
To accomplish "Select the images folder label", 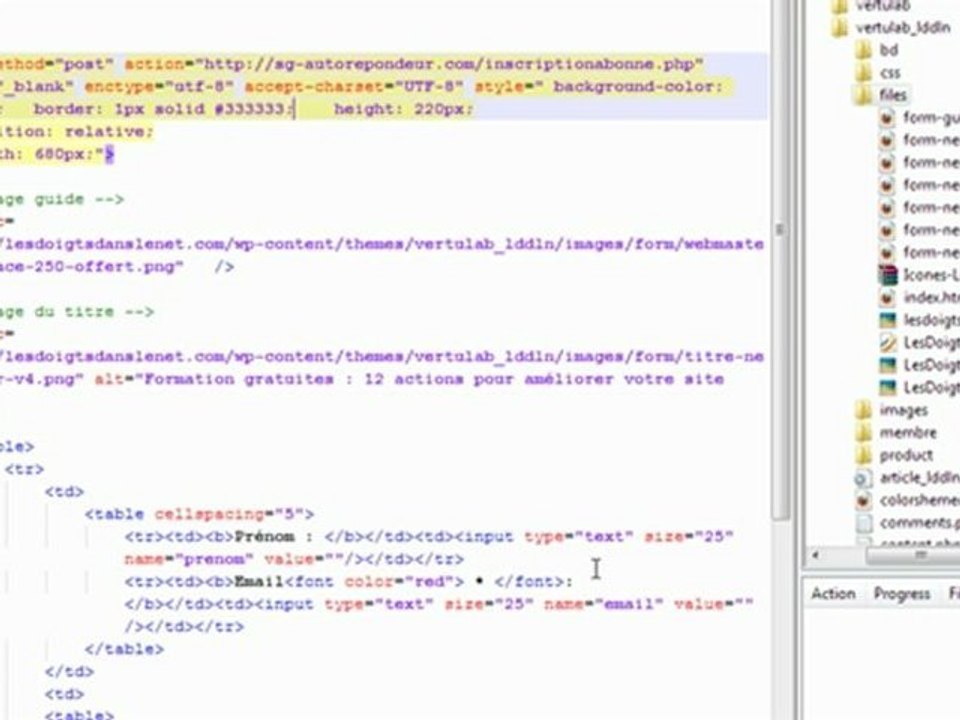I will point(904,410).
